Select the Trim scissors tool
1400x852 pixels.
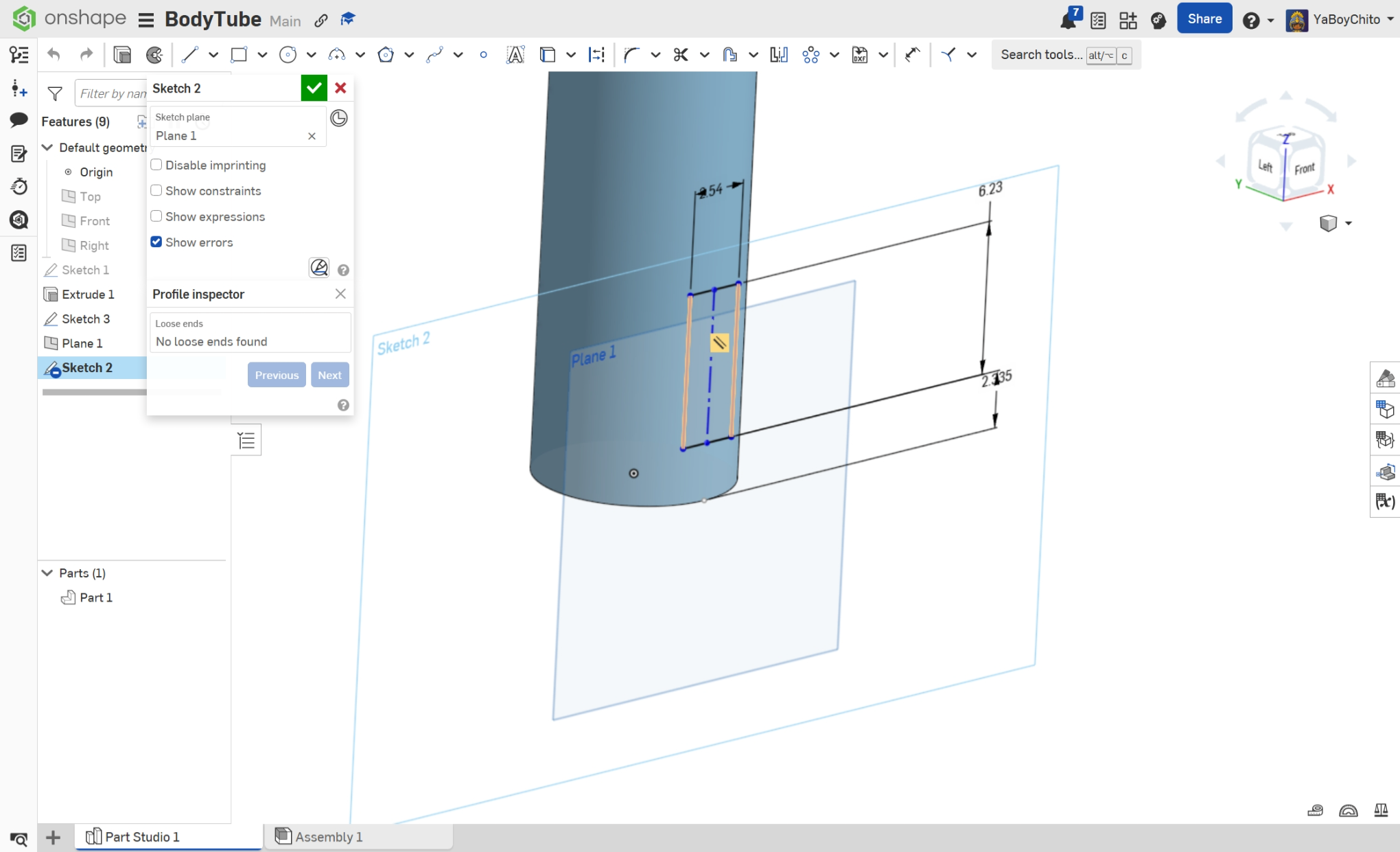point(680,55)
